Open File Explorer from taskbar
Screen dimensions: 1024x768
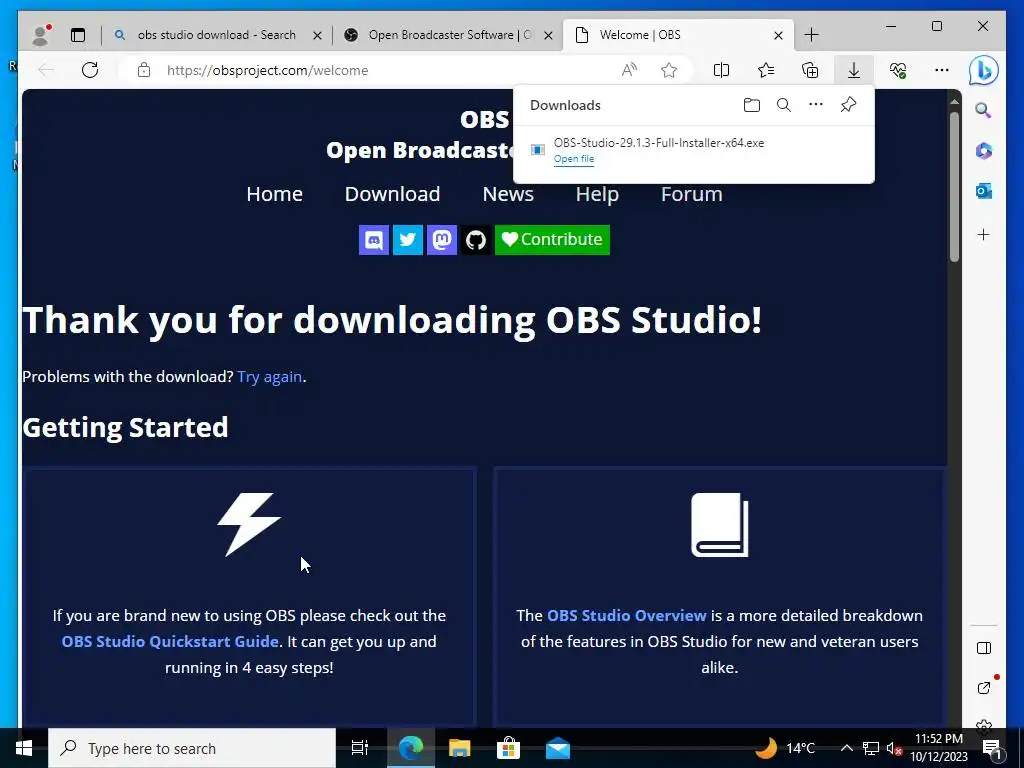460,748
